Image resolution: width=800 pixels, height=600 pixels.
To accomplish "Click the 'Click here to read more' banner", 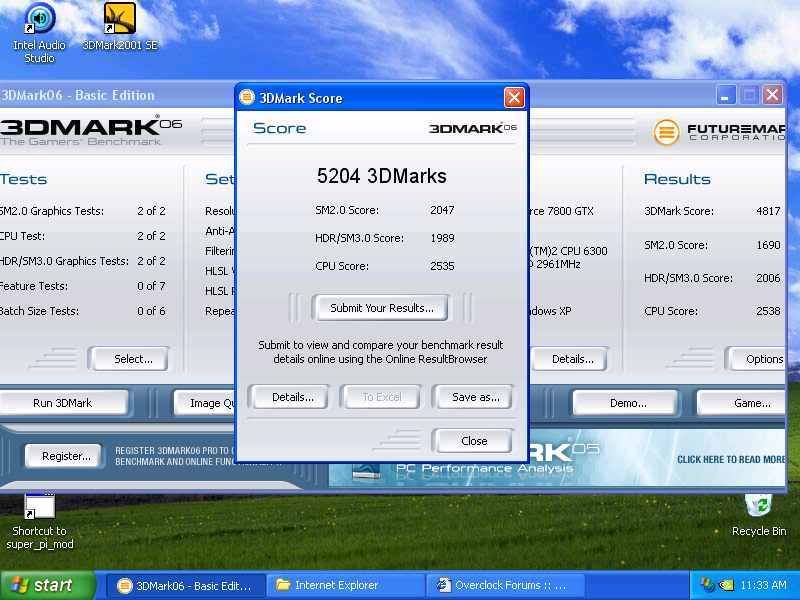I will pyautogui.click(x=732, y=459).
